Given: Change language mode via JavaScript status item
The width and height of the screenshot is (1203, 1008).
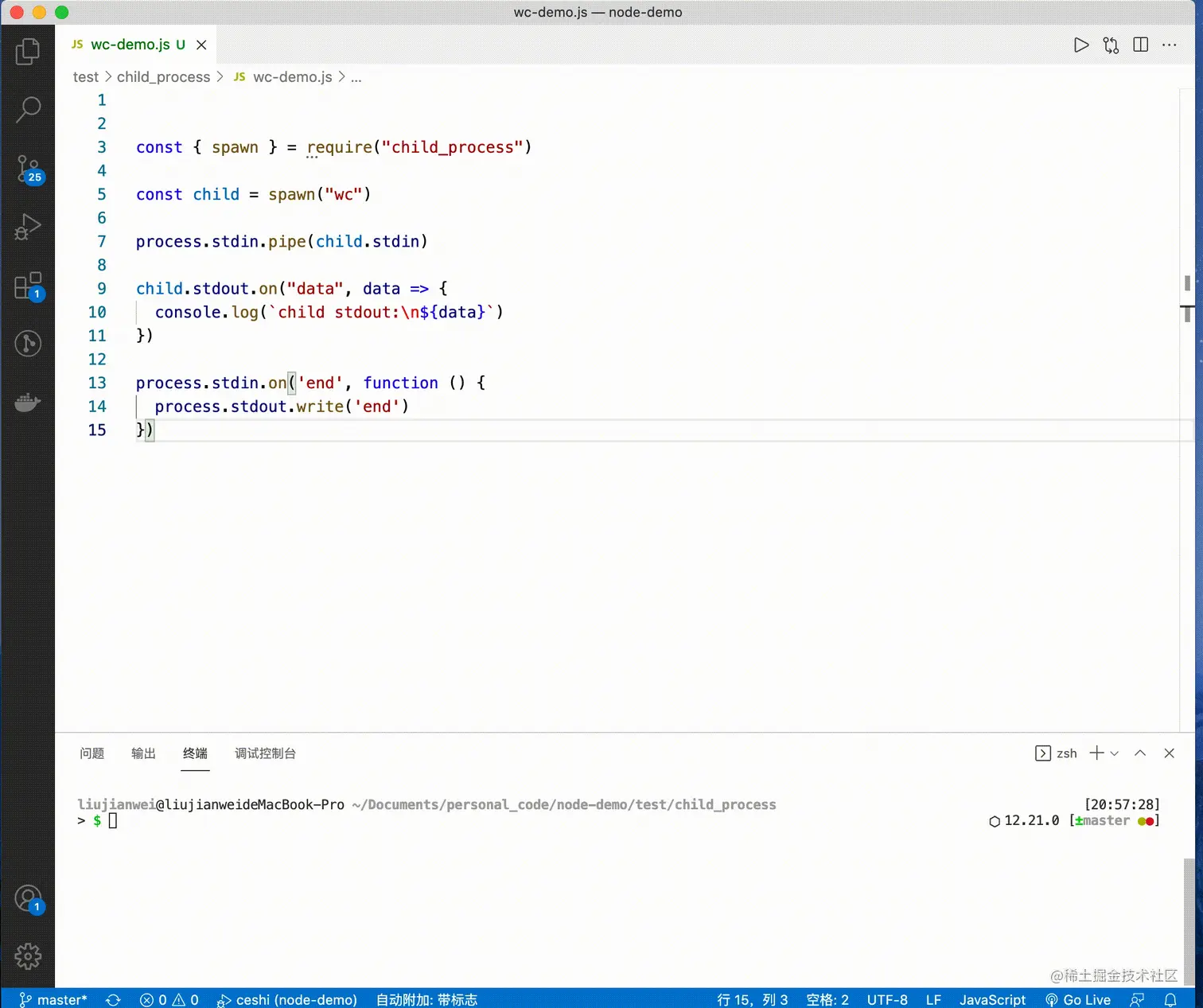Looking at the screenshot, I should pyautogui.click(x=992, y=999).
